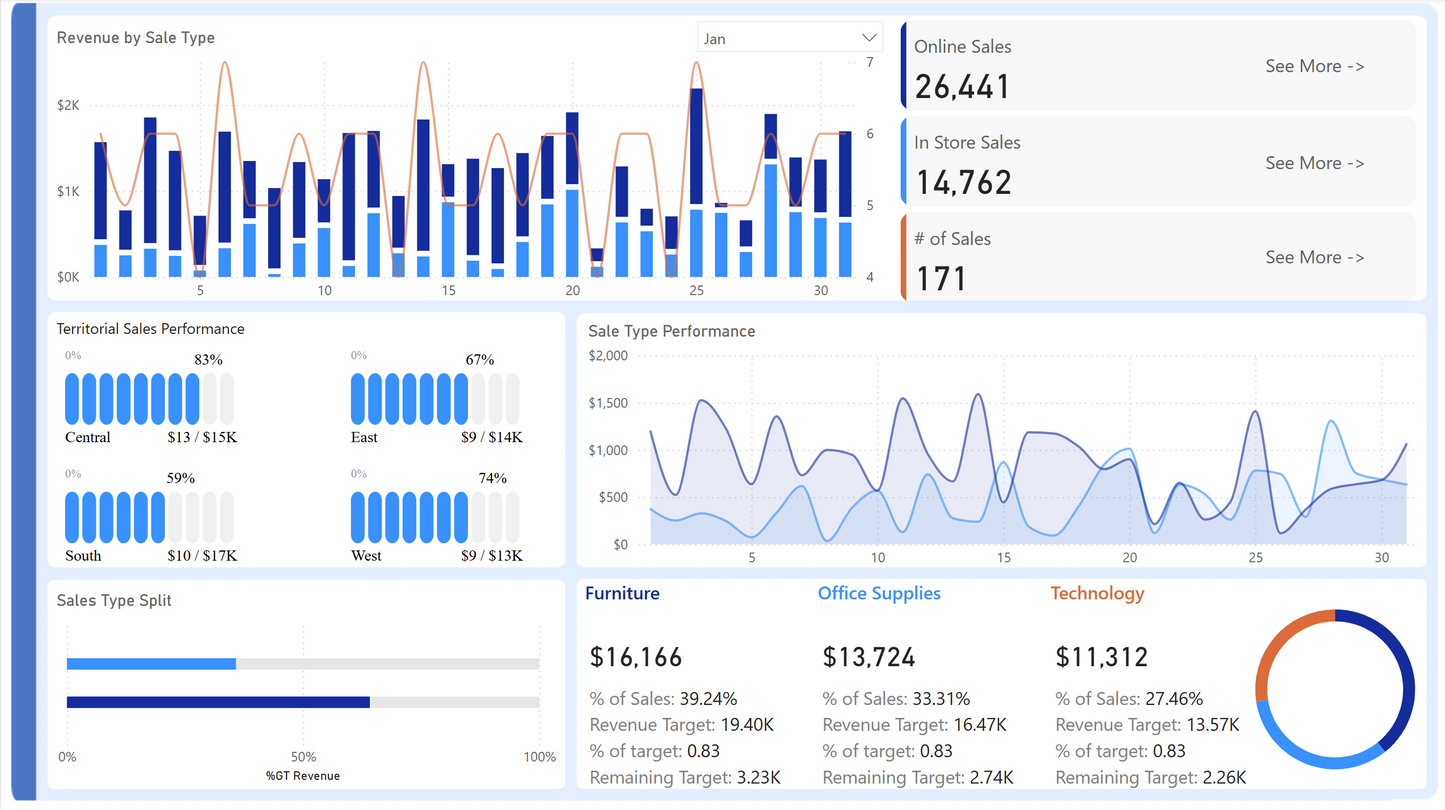1445x810 pixels.
Task: Click Furniture Revenue Target 19.40K
Action: pos(682,724)
